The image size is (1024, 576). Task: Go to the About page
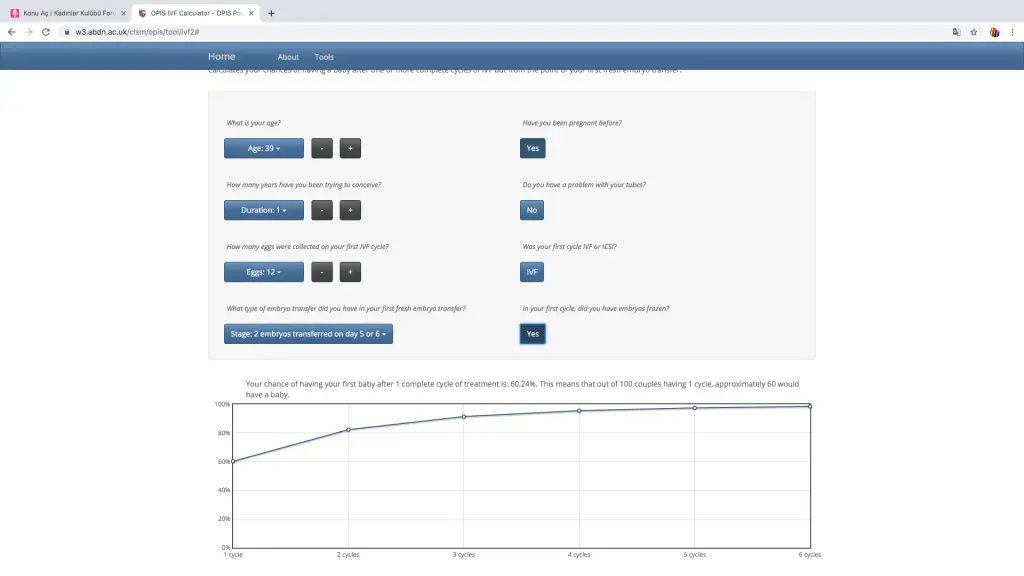click(288, 57)
